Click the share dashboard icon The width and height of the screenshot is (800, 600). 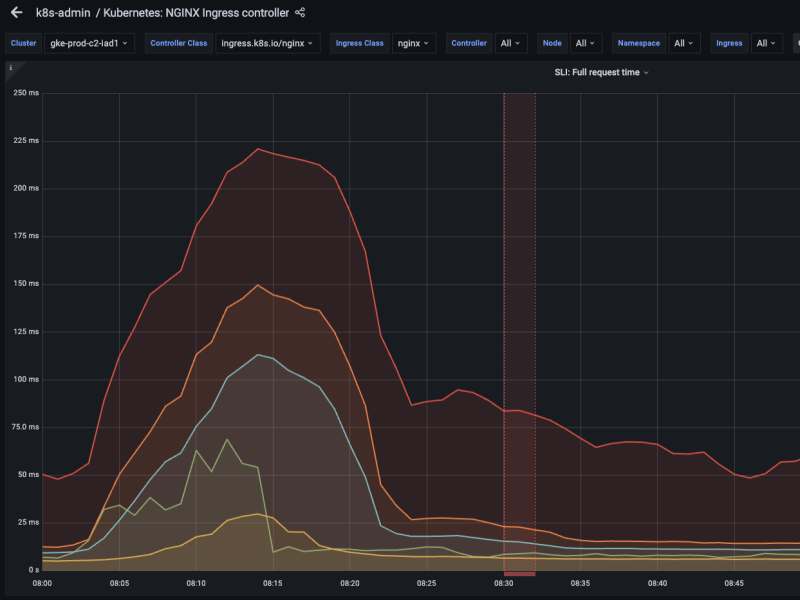click(x=300, y=13)
